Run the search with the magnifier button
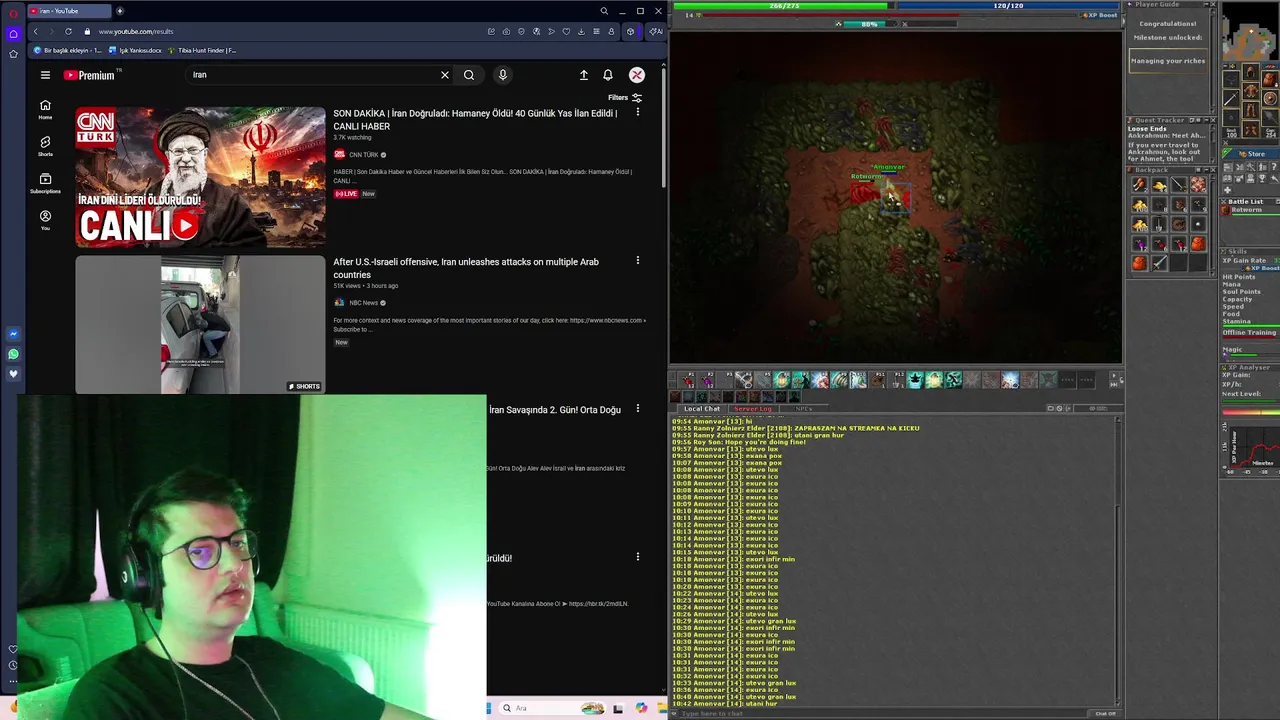The width and height of the screenshot is (1280, 720). (x=469, y=75)
